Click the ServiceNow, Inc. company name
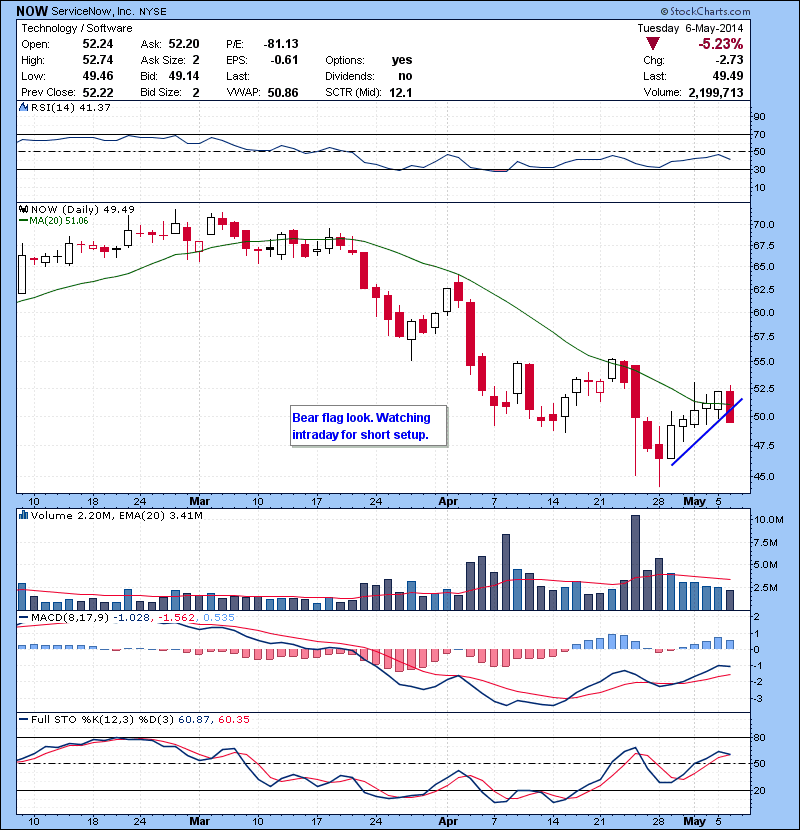Image resolution: width=800 pixels, height=830 pixels. pos(93,11)
